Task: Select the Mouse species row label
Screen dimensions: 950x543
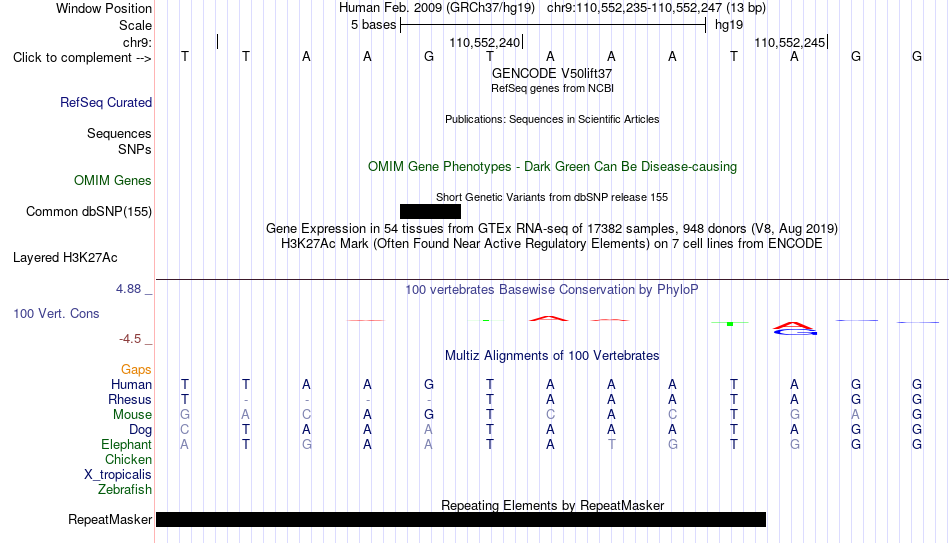Action: 132,415
